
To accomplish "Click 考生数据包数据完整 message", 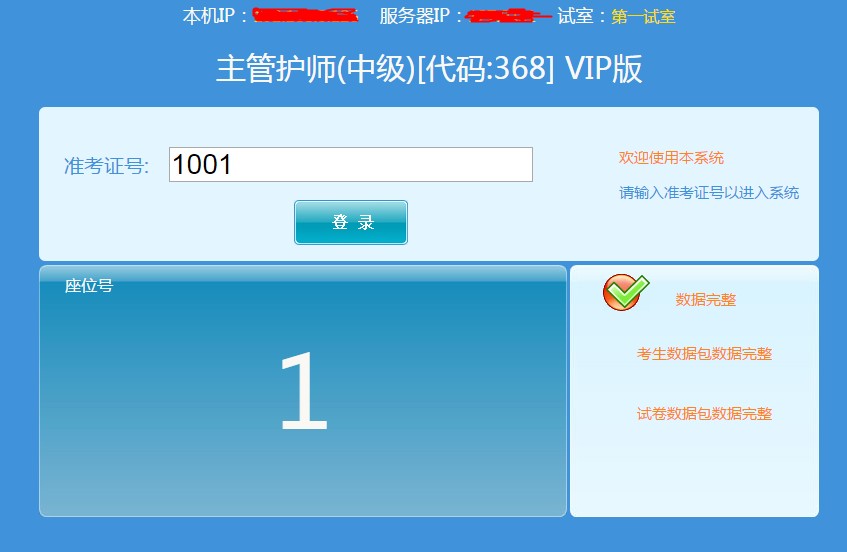I will pyautogui.click(x=704, y=354).
